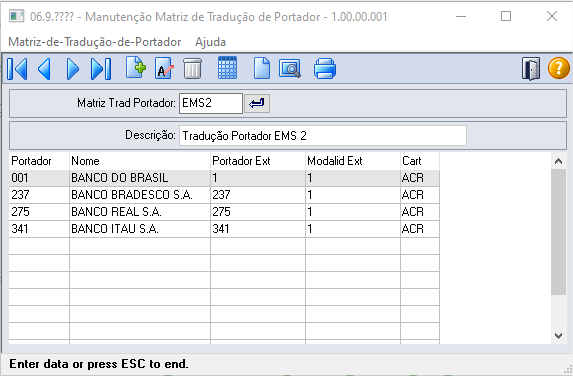Click Modalid Ext cell in BANCO BRADESCO row
The height and width of the screenshot is (376, 573).
click(x=353, y=195)
